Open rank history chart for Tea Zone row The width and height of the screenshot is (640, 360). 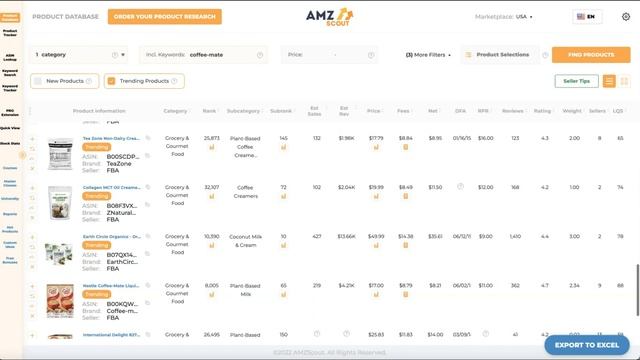(x=211, y=147)
